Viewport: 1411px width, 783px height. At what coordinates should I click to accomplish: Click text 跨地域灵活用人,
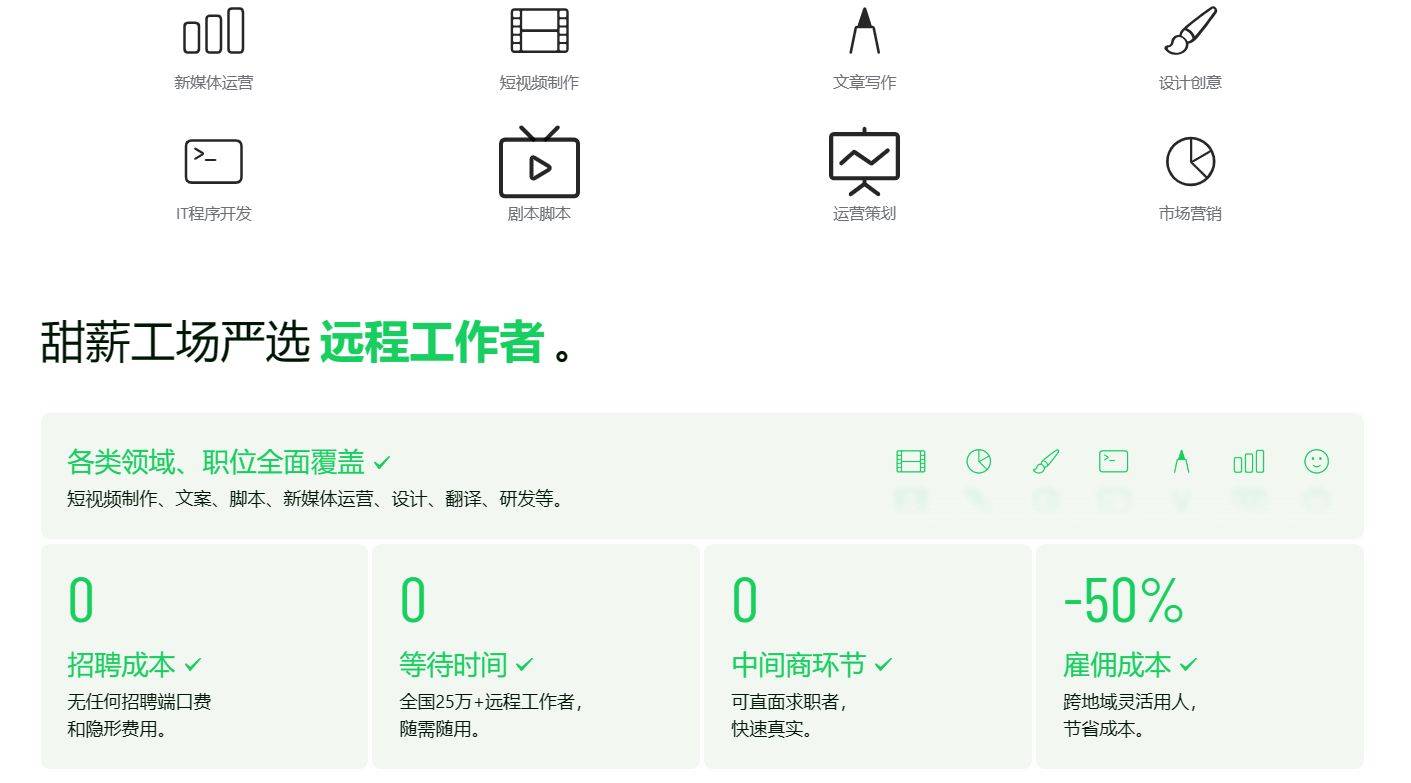tap(1131, 702)
